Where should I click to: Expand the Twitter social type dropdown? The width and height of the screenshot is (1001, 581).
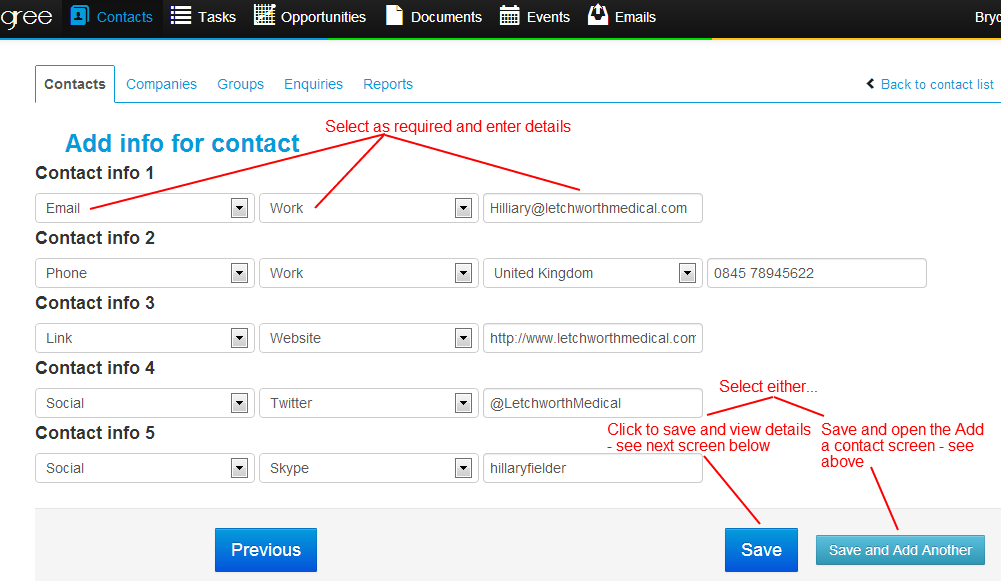pyautogui.click(x=463, y=403)
